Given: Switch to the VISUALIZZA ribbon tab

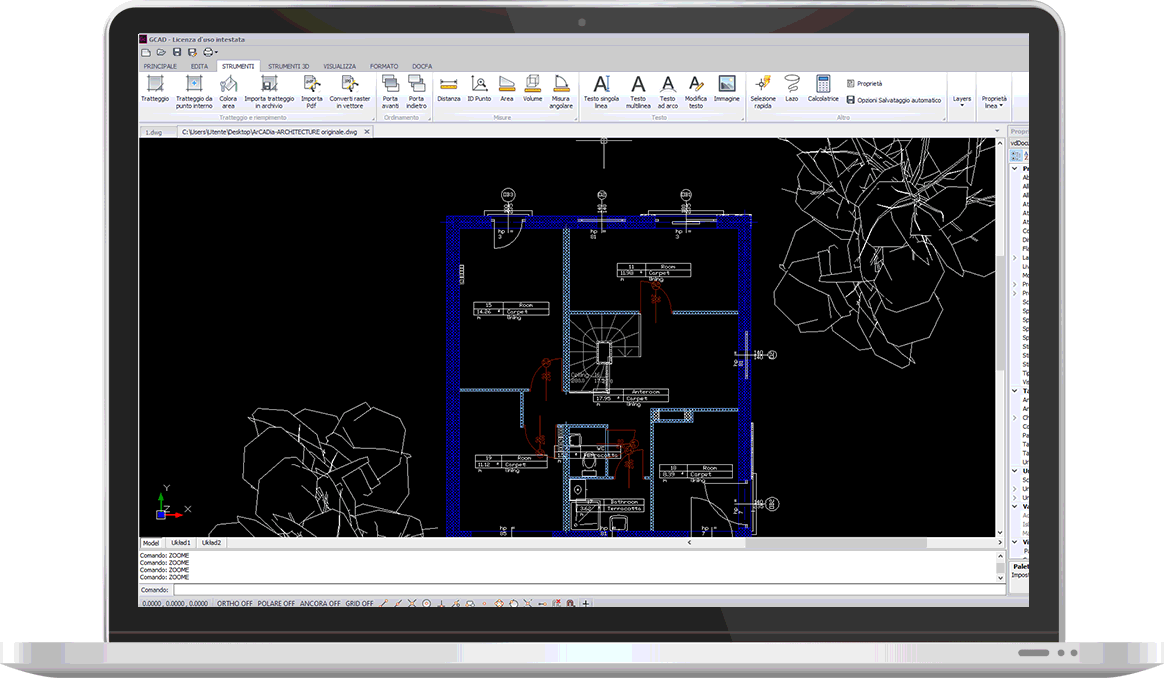Looking at the screenshot, I should 338,66.
